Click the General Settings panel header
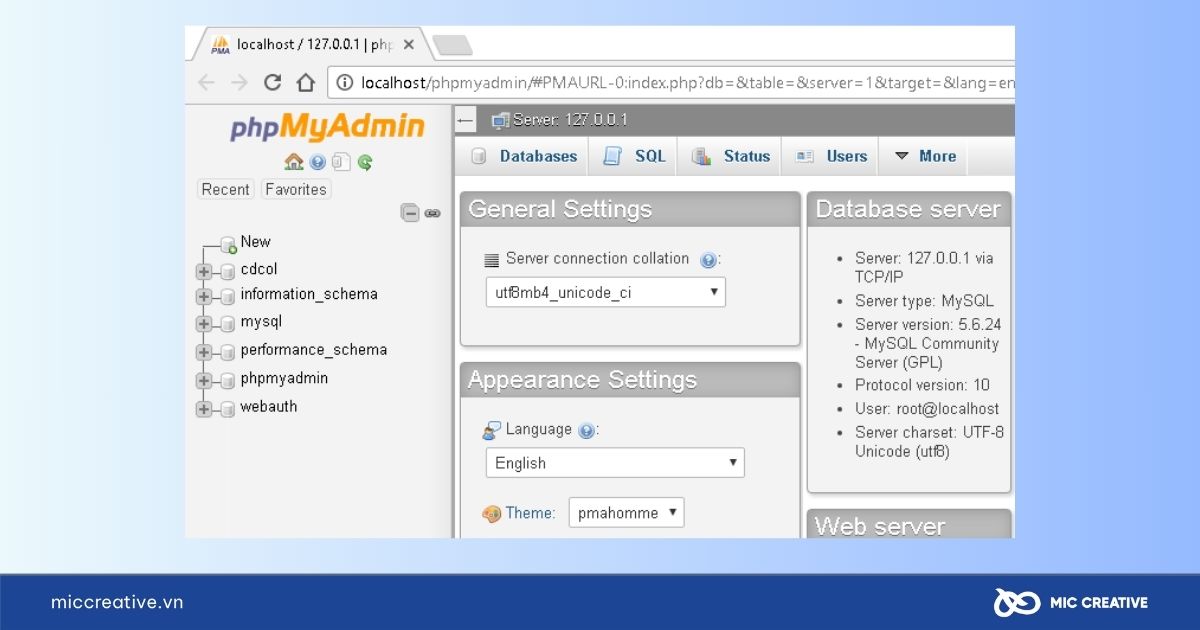This screenshot has height=630, width=1200. [x=630, y=209]
